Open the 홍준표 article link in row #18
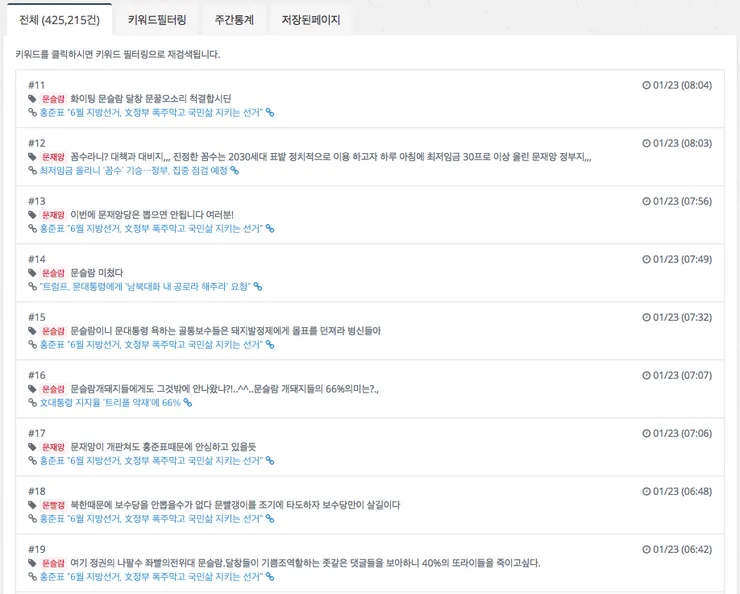Viewport: 740px width, 594px height. [x=151, y=519]
